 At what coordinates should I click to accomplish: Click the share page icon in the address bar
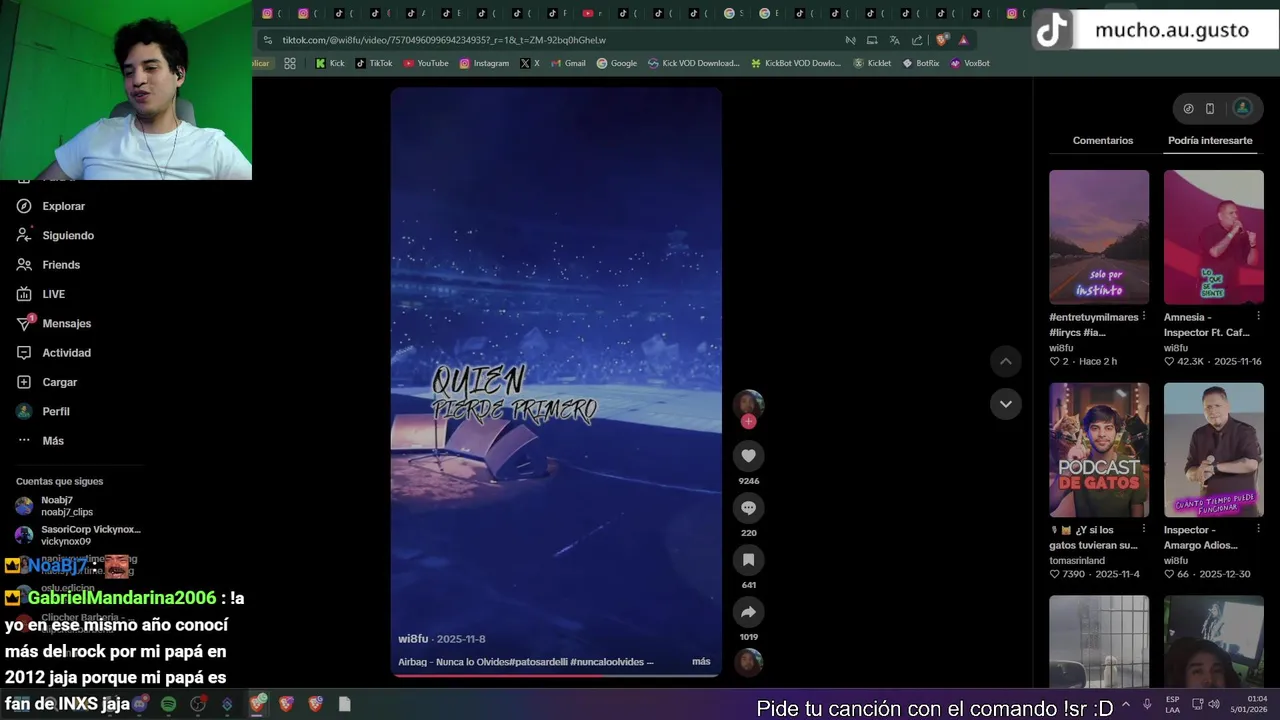coord(917,40)
